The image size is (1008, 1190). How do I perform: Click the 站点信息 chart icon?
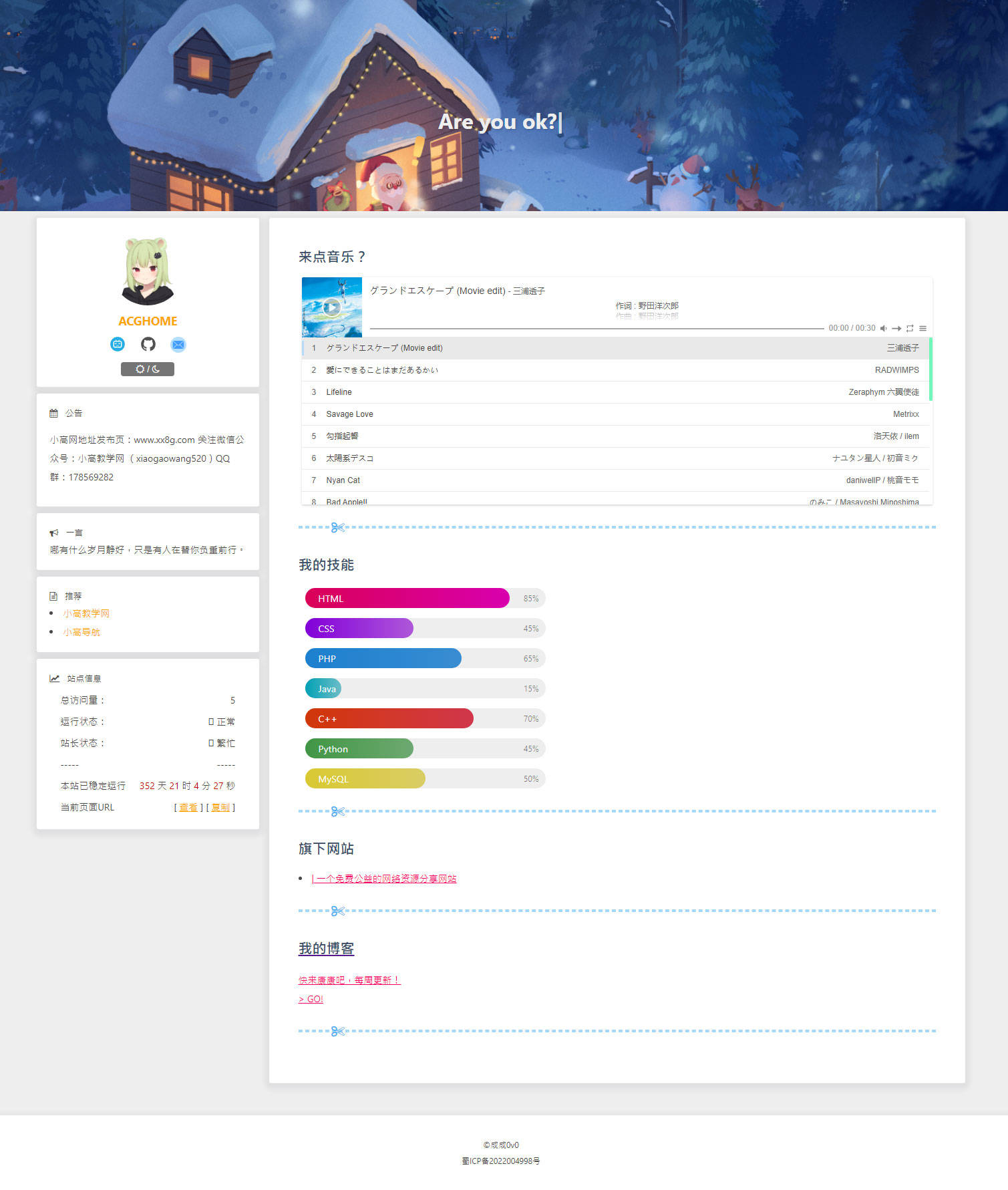pyautogui.click(x=55, y=678)
